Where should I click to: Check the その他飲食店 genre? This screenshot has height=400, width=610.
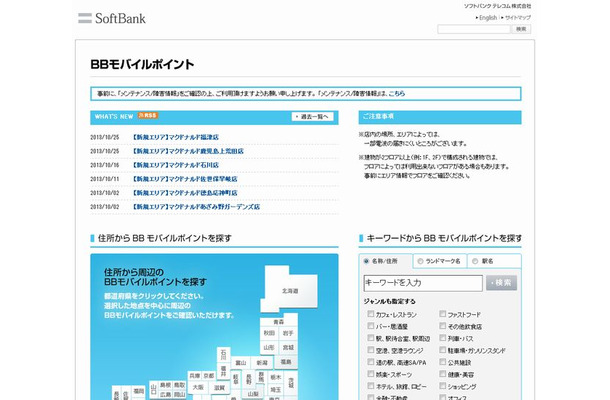pyautogui.click(x=442, y=326)
